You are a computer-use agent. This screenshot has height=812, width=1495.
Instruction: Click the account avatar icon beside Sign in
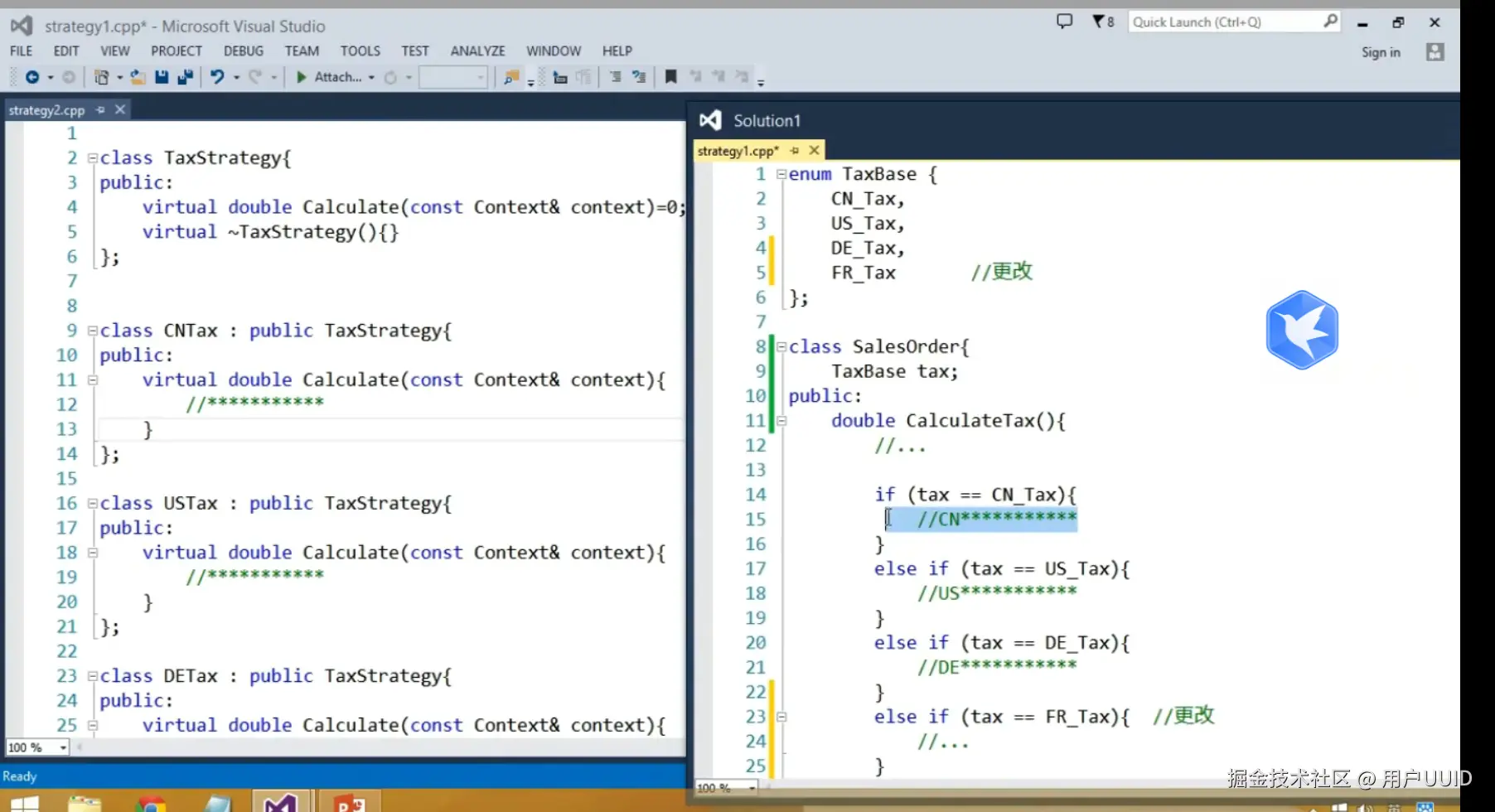pyautogui.click(x=1435, y=52)
